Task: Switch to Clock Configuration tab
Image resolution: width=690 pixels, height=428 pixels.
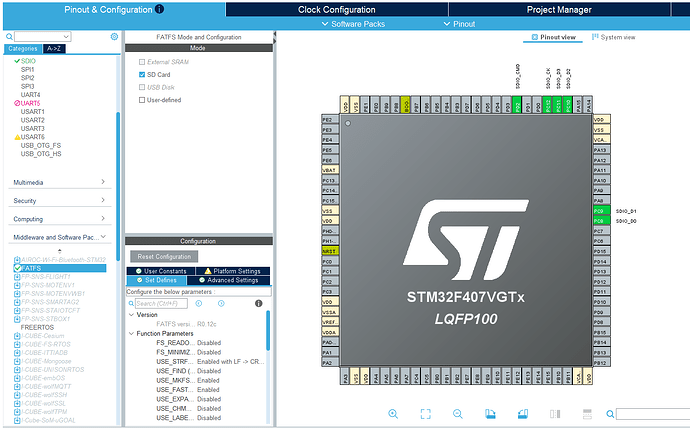Action: (x=337, y=9)
